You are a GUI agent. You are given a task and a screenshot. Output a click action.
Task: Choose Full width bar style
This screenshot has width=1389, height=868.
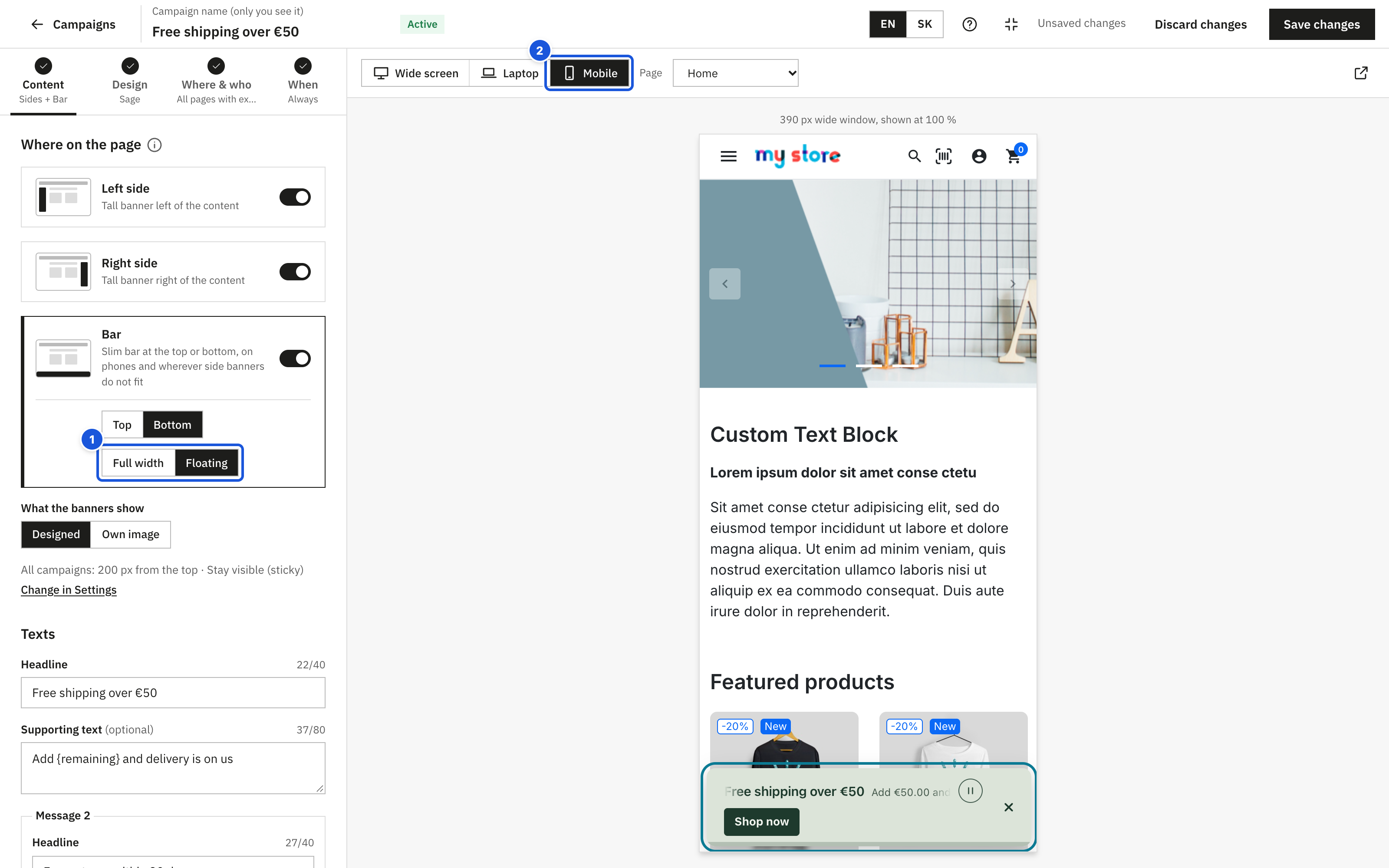[138, 463]
